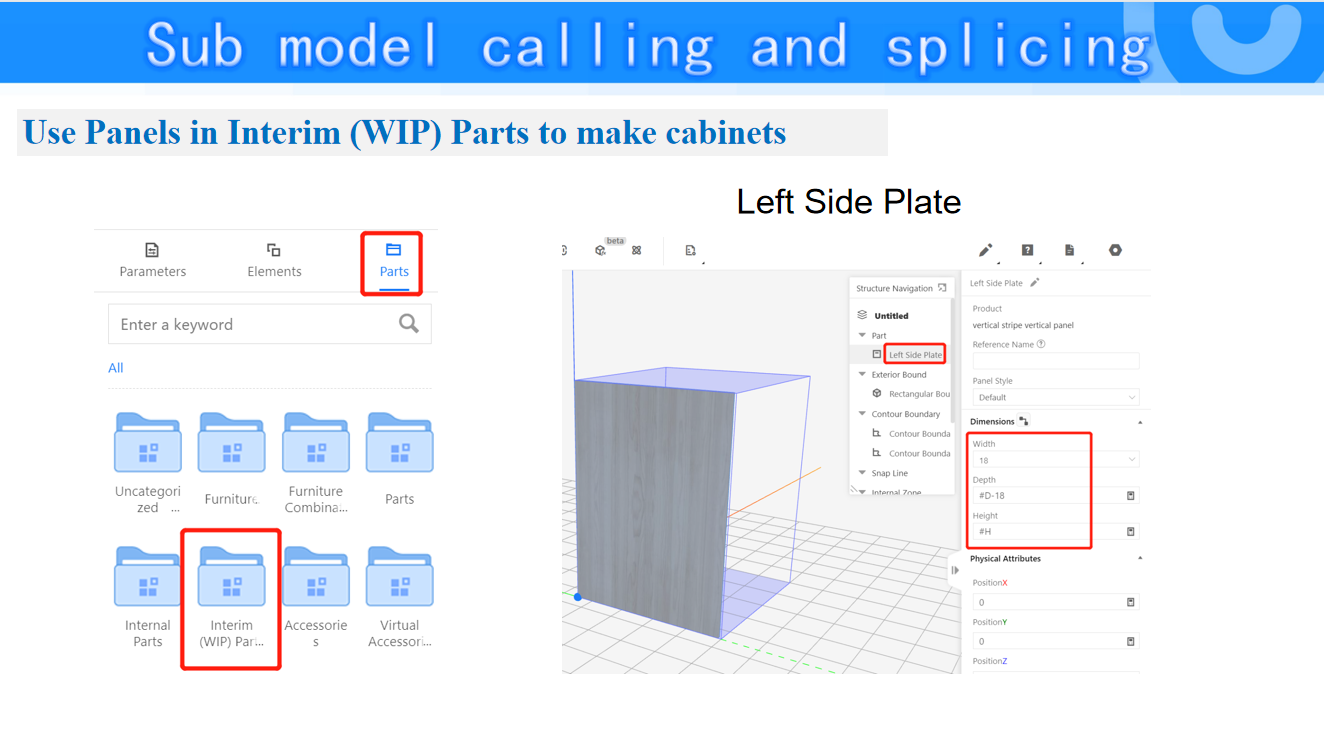
Task: Open the Parts tab
Action: (394, 260)
